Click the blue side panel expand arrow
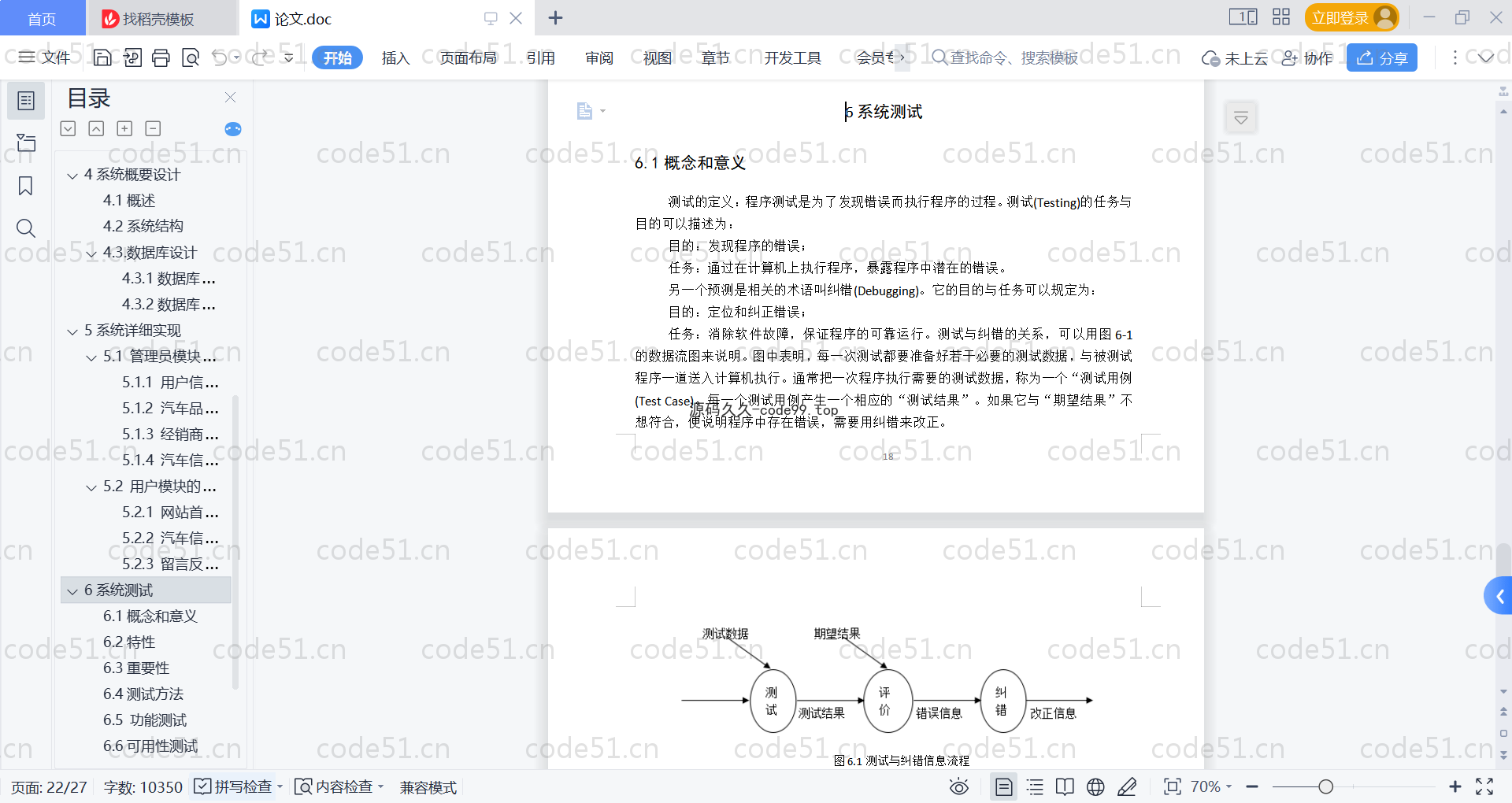 pyautogui.click(x=1499, y=596)
